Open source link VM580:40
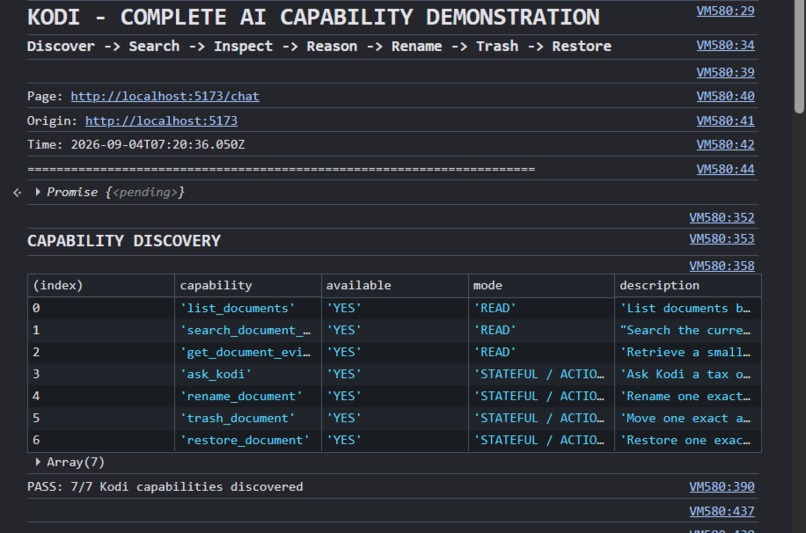The height and width of the screenshot is (533, 806). 725,96
